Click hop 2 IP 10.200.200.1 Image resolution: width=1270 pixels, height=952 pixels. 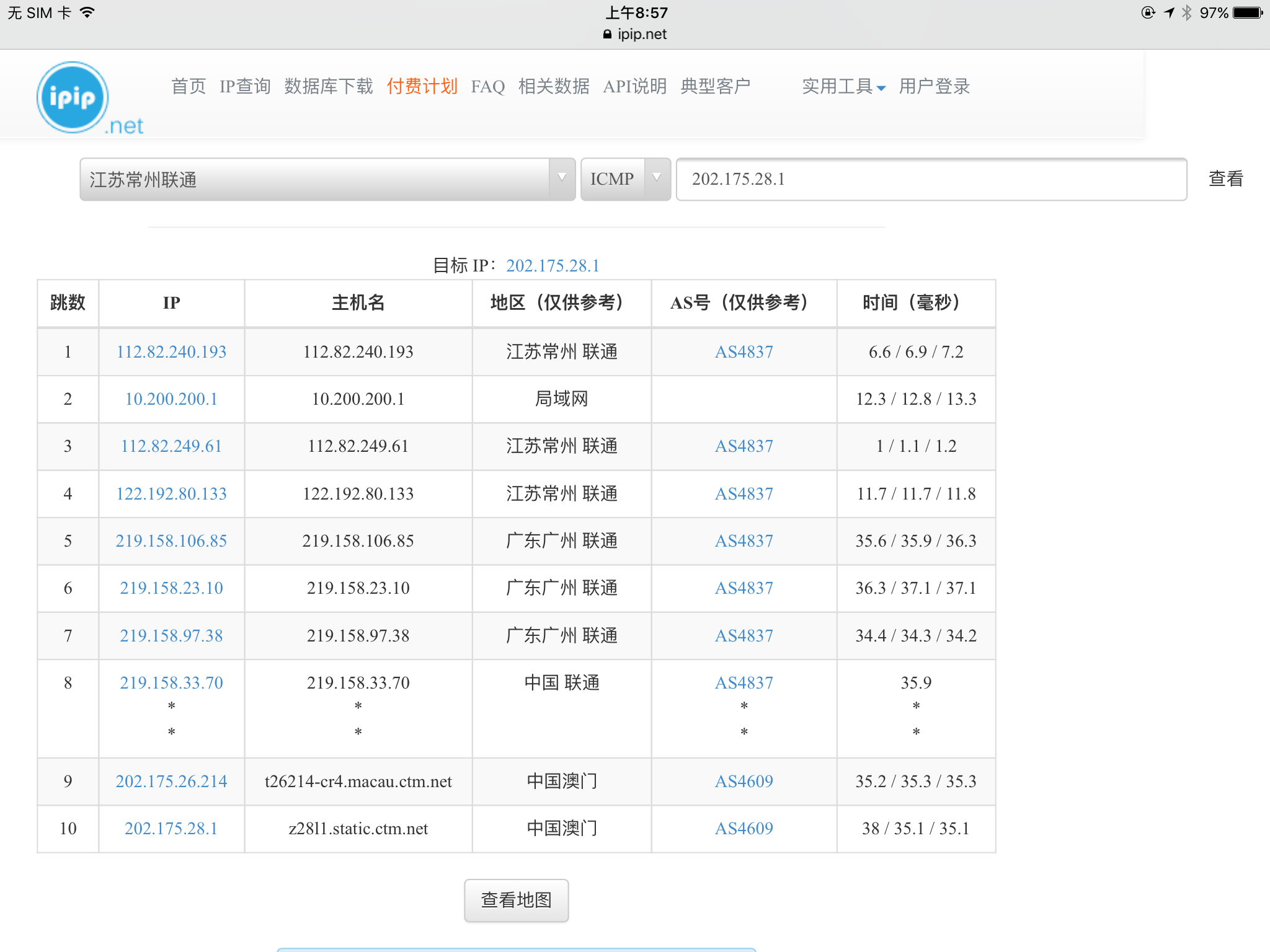(171, 399)
